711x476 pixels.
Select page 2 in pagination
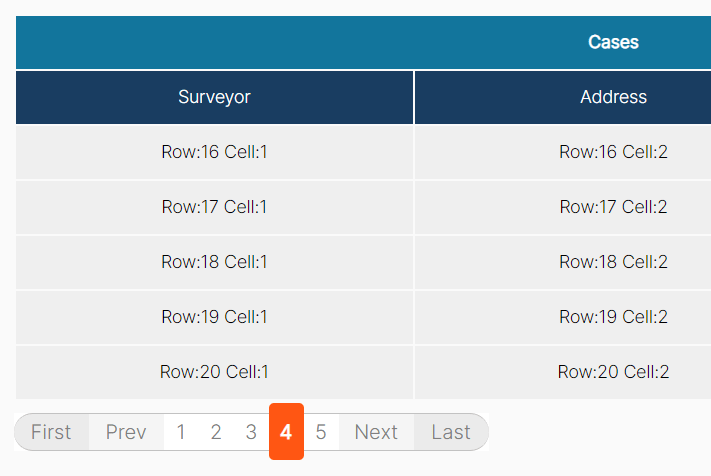pos(216,432)
